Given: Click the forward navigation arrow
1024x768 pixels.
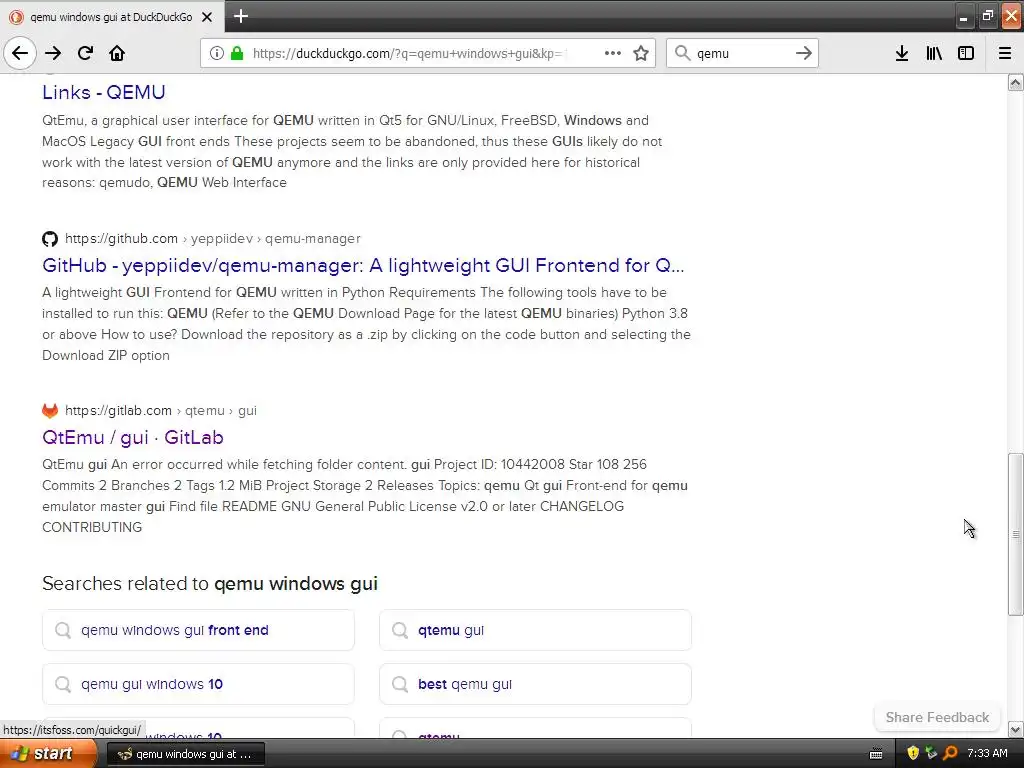Looking at the screenshot, I should tap(53, 53).
